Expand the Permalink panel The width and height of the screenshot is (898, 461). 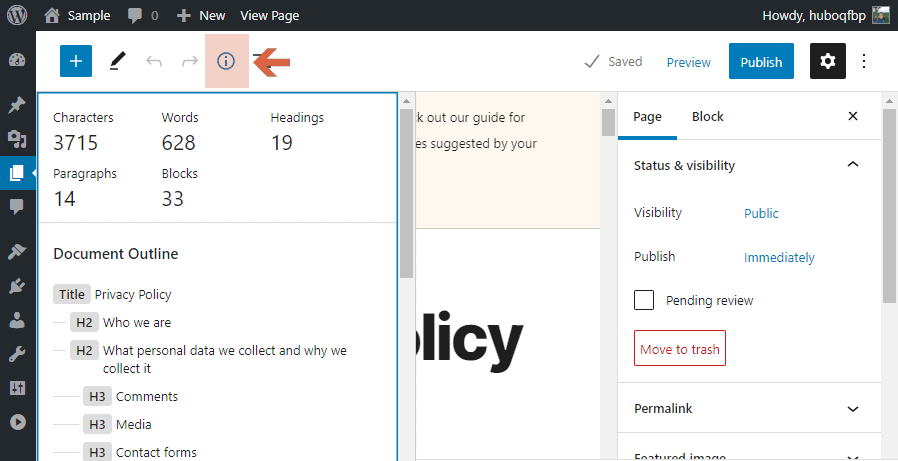852,408
